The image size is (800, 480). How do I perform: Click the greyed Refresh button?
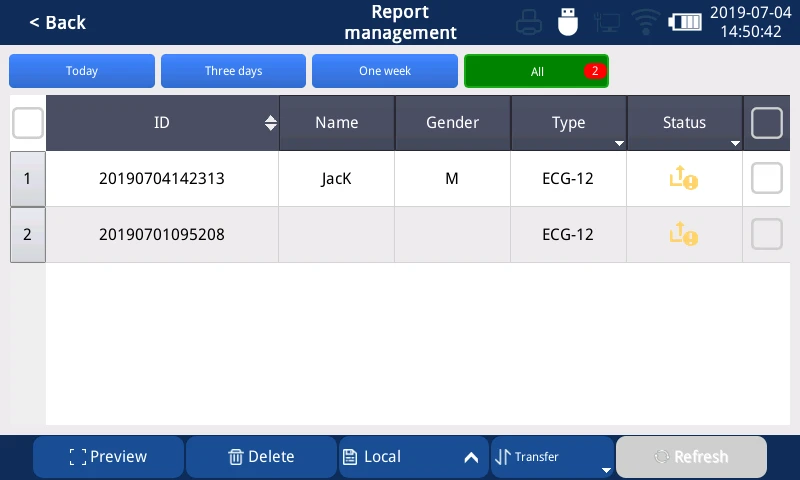pyautogui.click(x=691, y=457)
